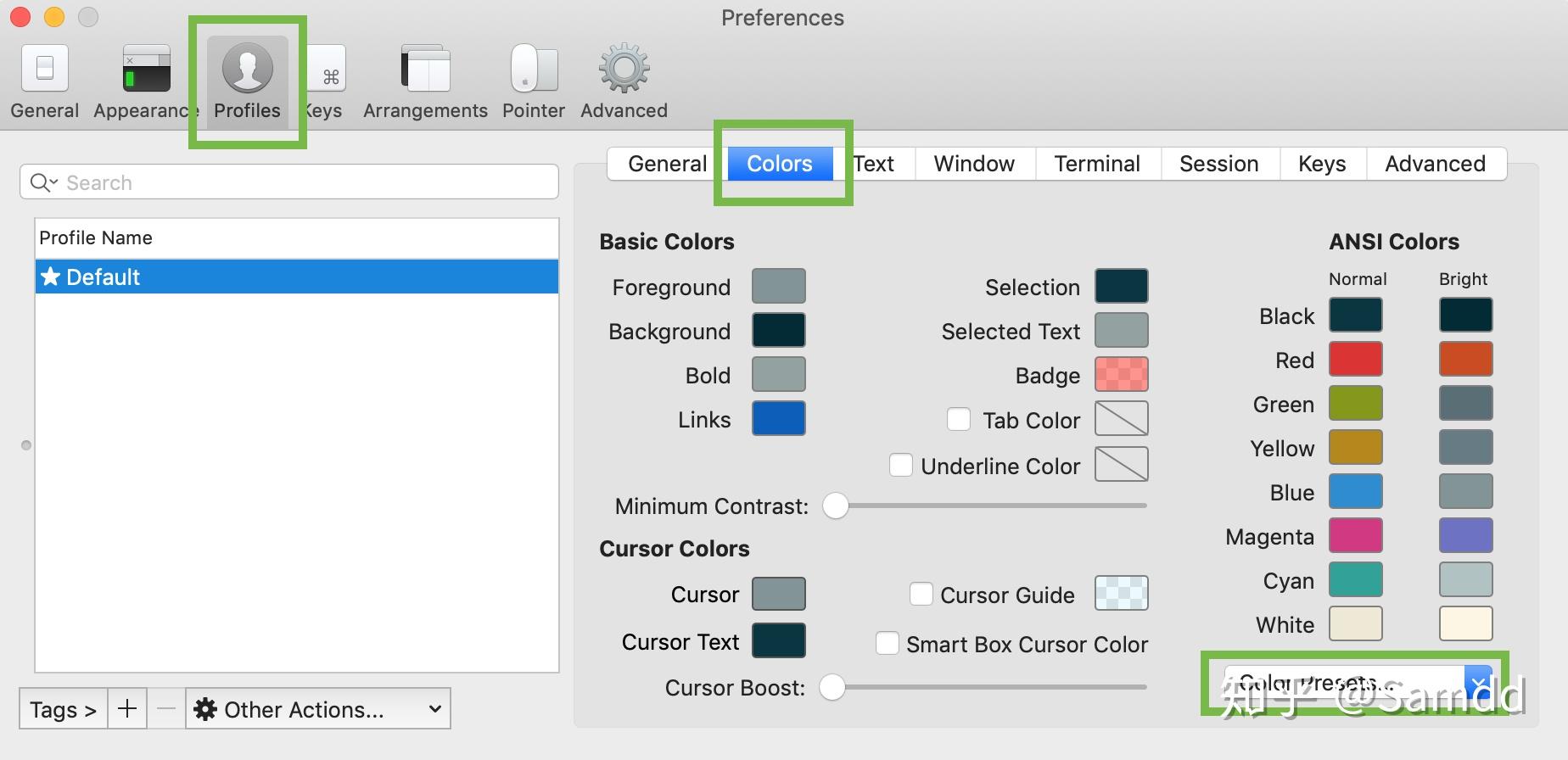Screen dimensions: 1568x760
Task: Click the plus icon to add profile
Action: [126, 708]
